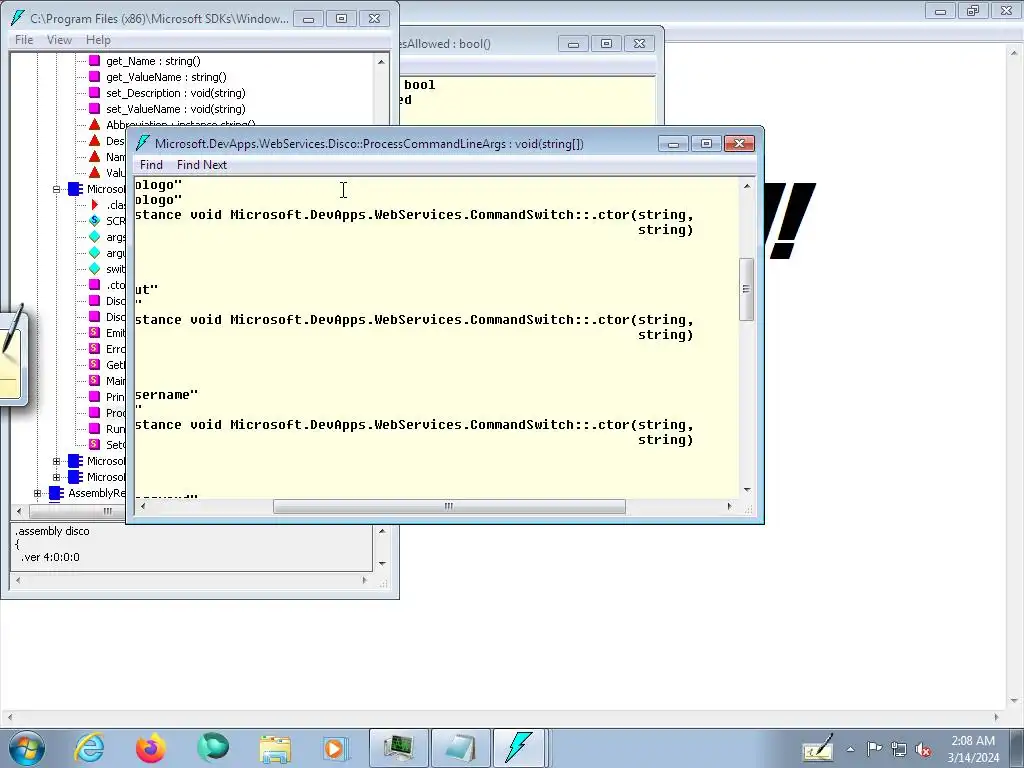Click the Prin method icon

tap(95, 397)
